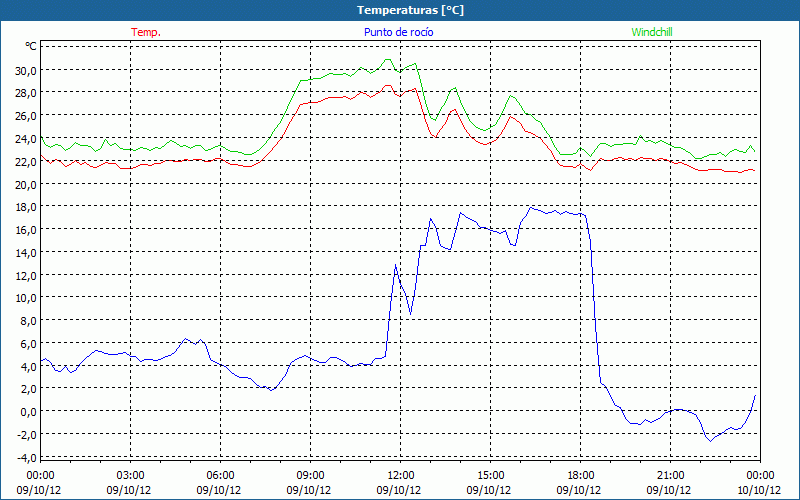Click the '12:00' time axis label
800x500 pixels.
[400, 475]
